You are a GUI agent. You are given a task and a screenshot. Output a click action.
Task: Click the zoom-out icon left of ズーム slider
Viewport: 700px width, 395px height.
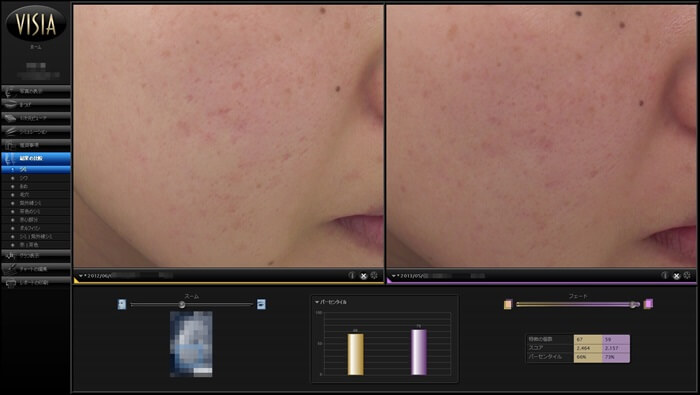click(x=122, y=304)
